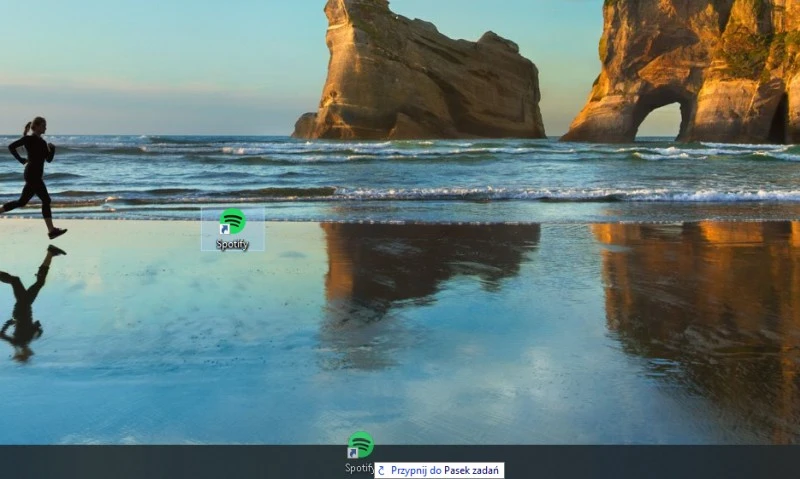Click the rock arch opening on the right
The height and width of the screenshot is (479, 800).
click(x=657, y=120)
